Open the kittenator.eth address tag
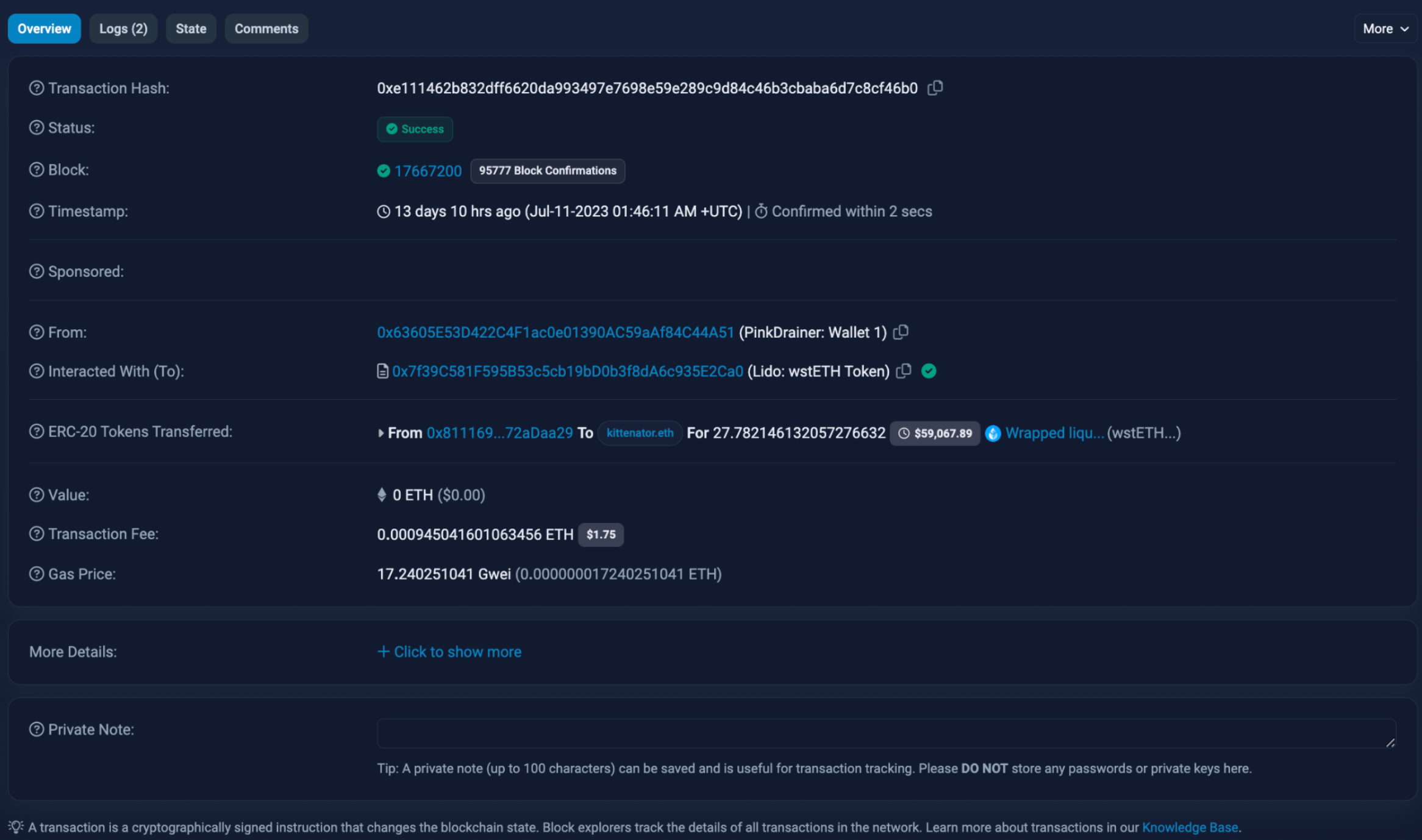Image resolution: width=1422 pixels, height=840 pixels. click(x=640, y=433)
